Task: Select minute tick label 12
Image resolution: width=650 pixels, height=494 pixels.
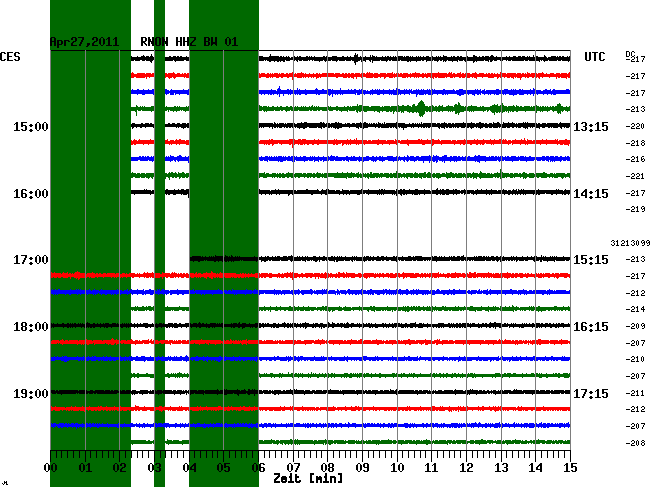Action: (466, 468)
